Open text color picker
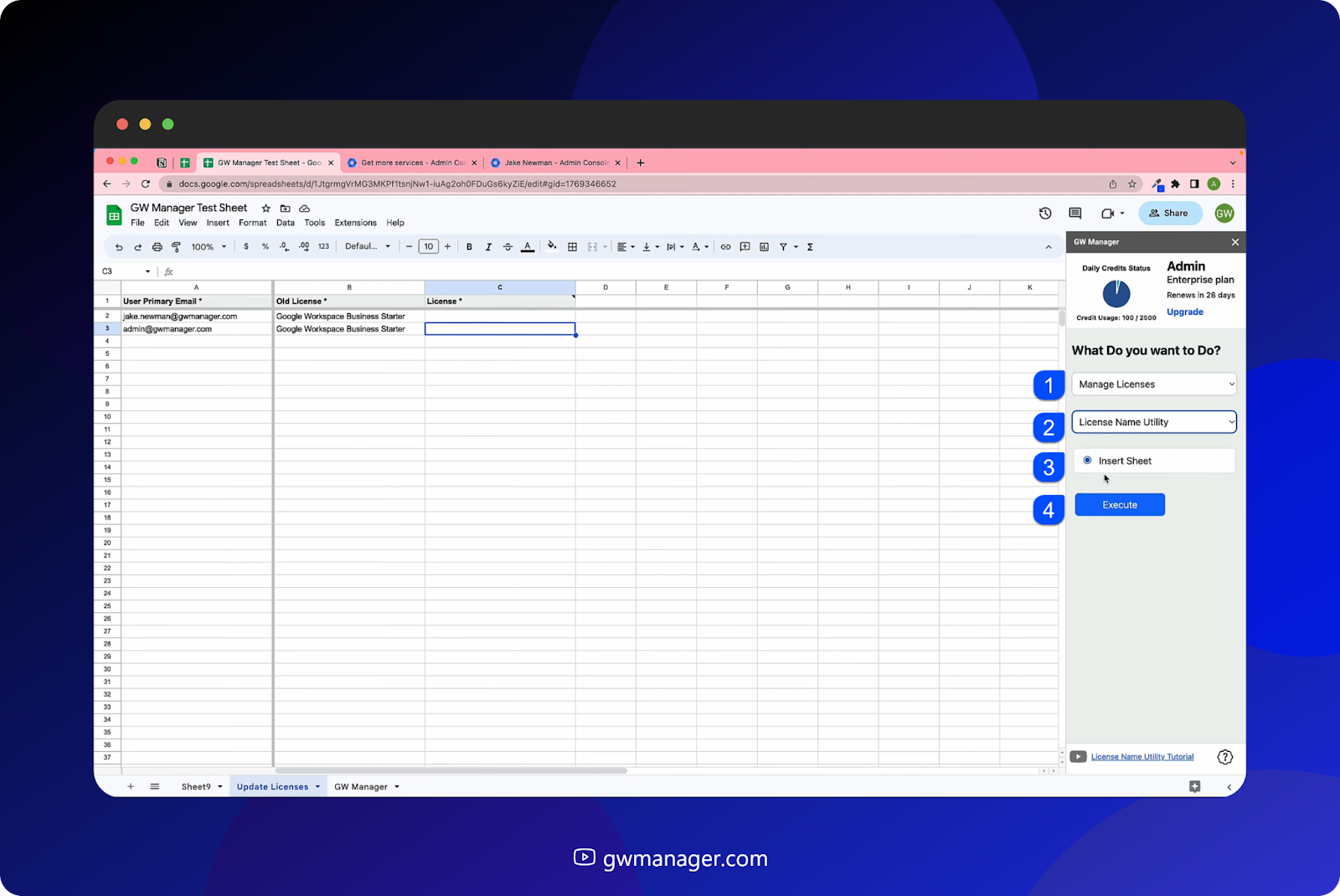Viewport: 1340px width, 896px height. [x=528, y=247]
